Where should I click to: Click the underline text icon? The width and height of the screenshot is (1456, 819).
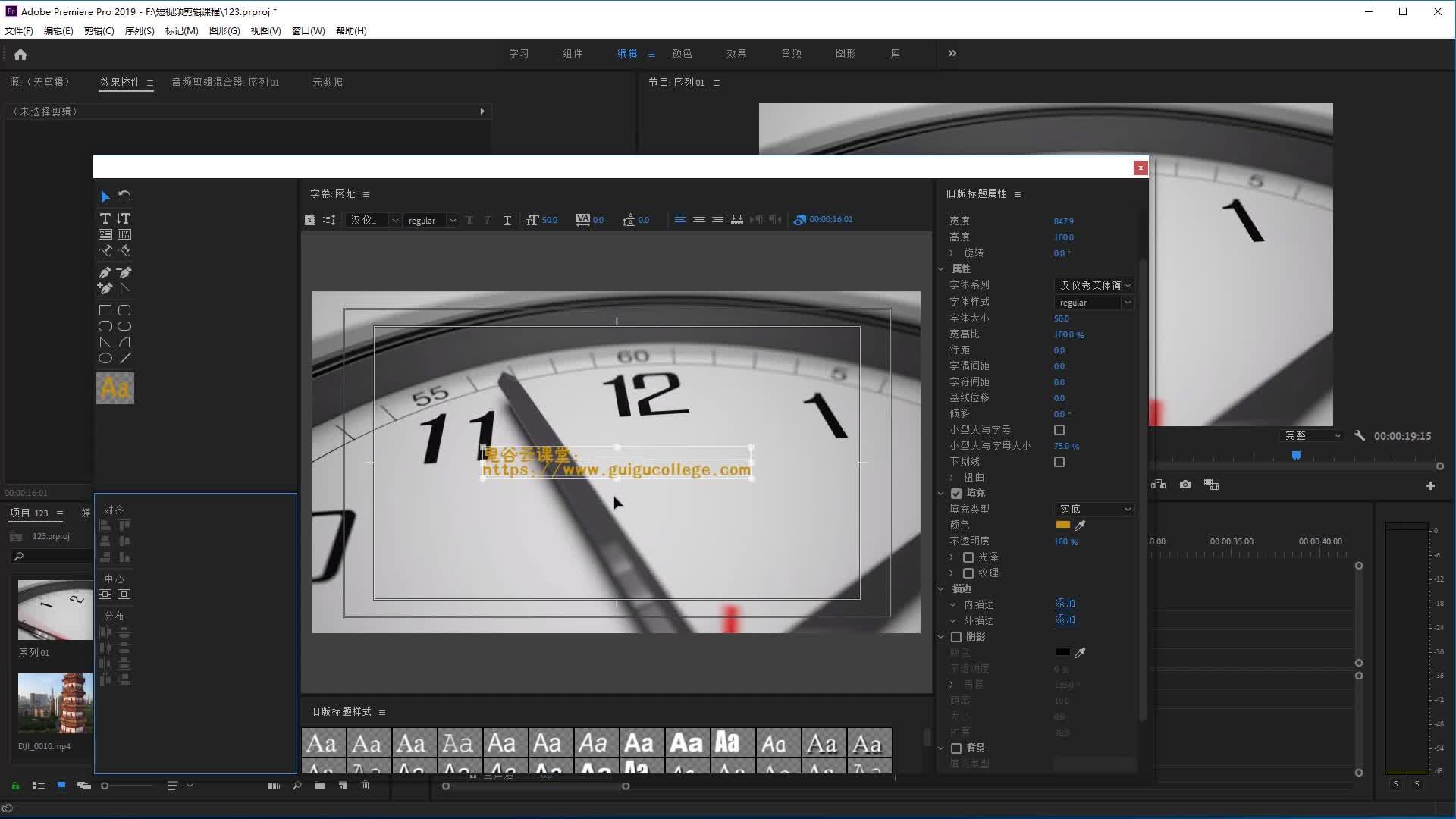coord(507,221)
